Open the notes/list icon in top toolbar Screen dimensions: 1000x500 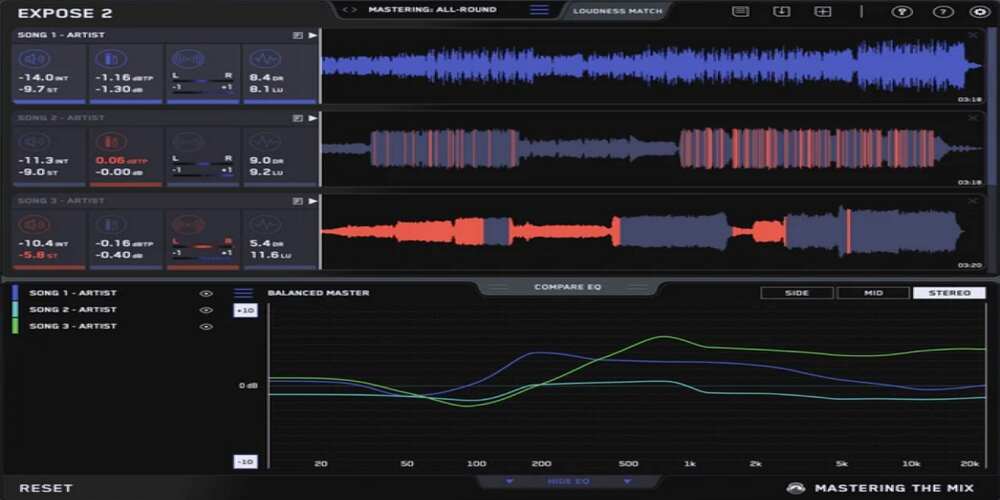pyautogui.click(x=740, y=11)
